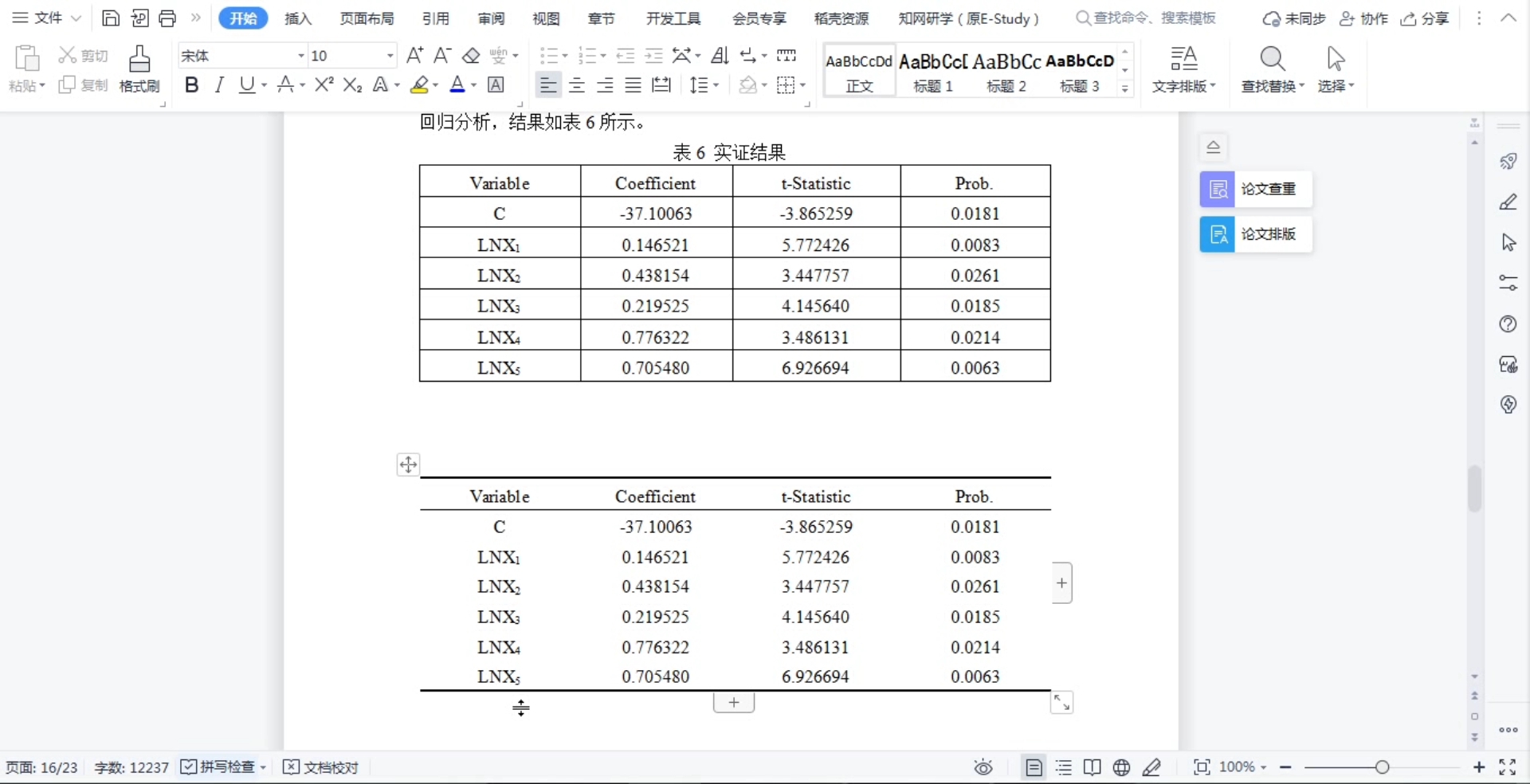Viewport: 1530px width, 784px height.
Task: Toggle align right paragraph
Action: pos(605,84)
